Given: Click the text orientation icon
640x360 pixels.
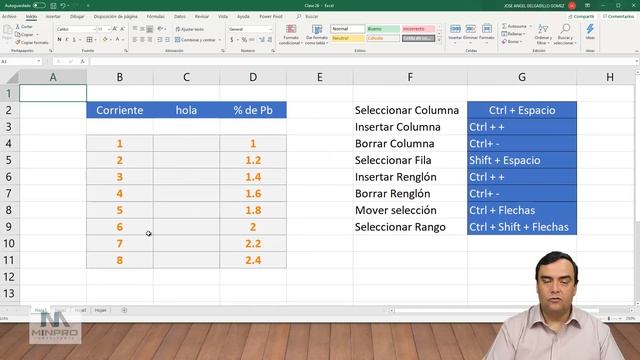Looking at the screenshot, I should tap(160, 29).
